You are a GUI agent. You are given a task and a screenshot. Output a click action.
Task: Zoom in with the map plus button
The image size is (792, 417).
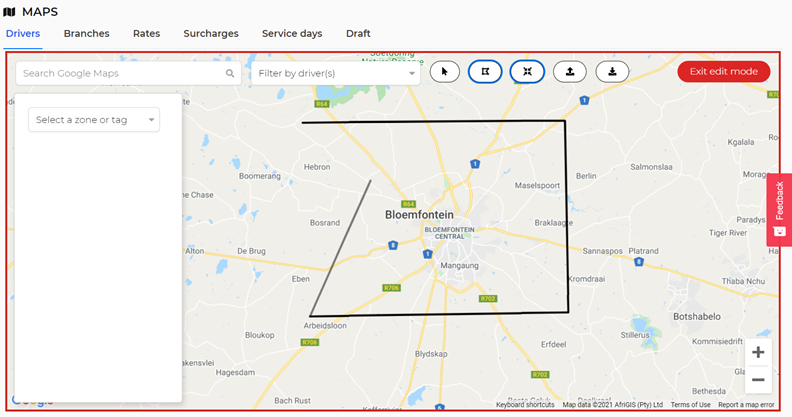click(x=758, y=352)
